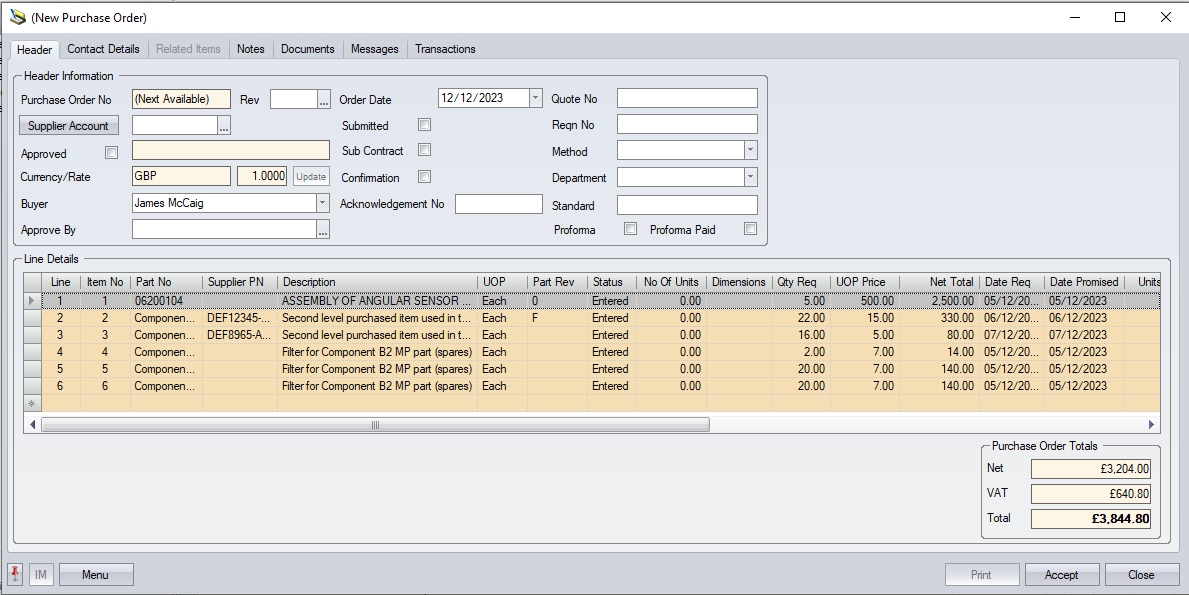1189x595 pixels.
Task: Tick the Submitted checkbox
Action: (424, 125)
